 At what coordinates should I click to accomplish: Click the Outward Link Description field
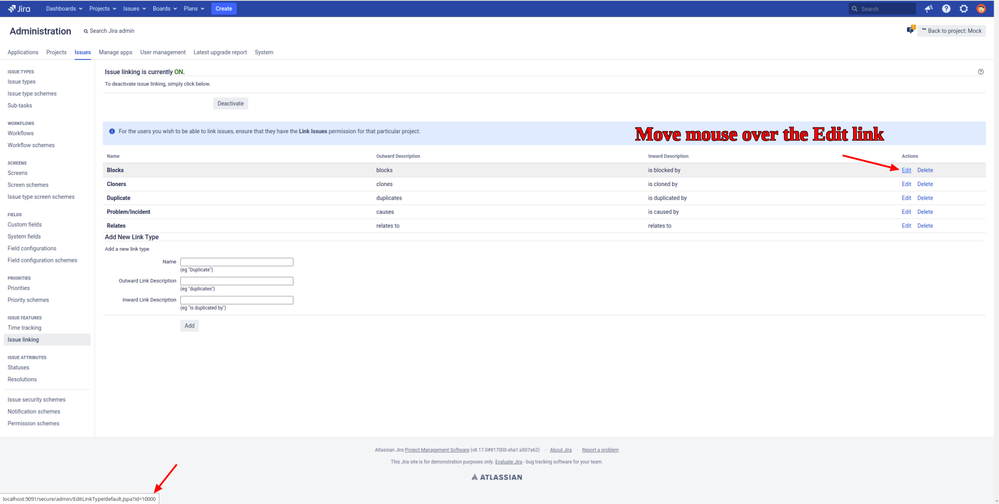coord(237,281)
